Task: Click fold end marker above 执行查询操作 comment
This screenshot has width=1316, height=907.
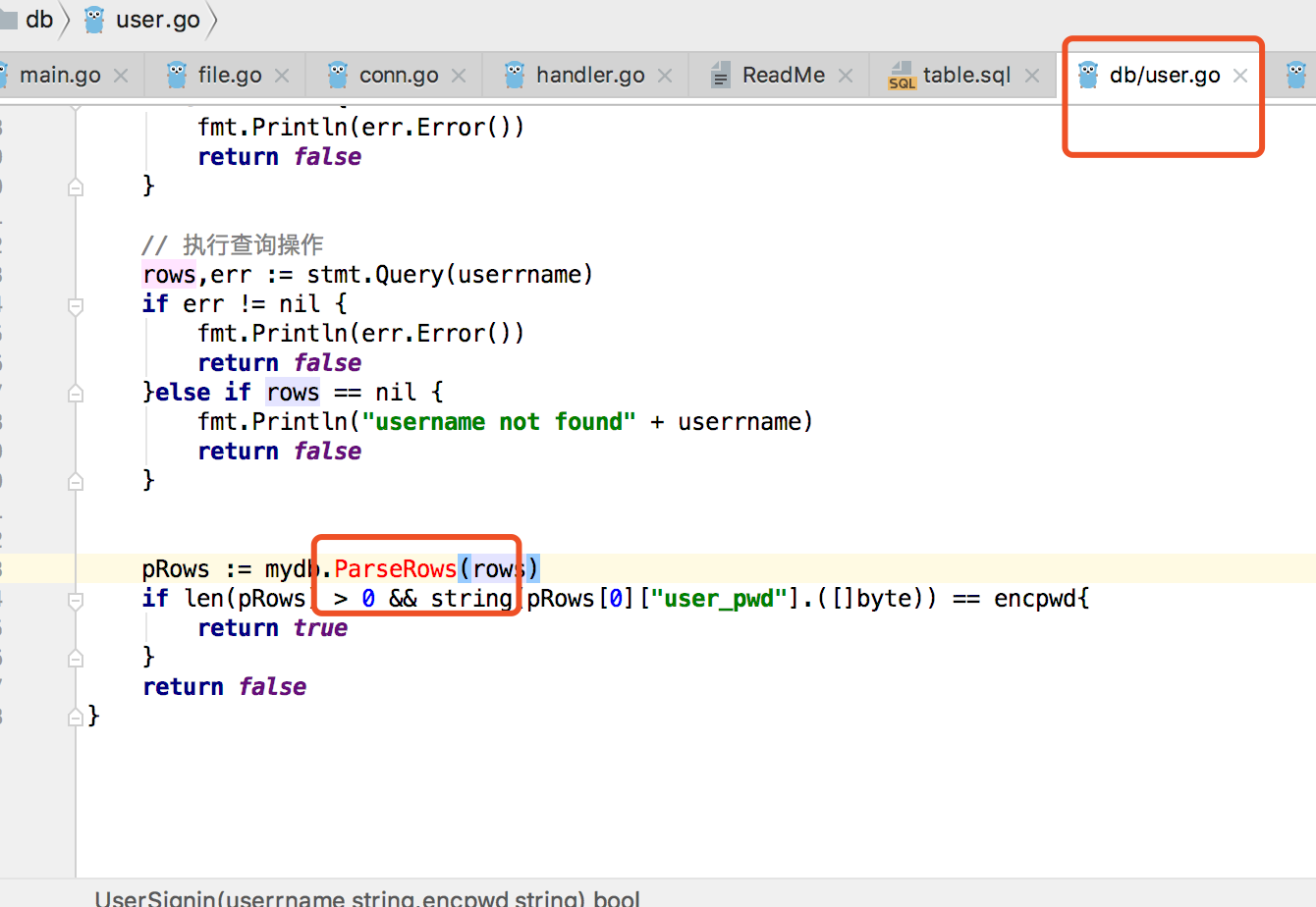Action: click(76, 187)
